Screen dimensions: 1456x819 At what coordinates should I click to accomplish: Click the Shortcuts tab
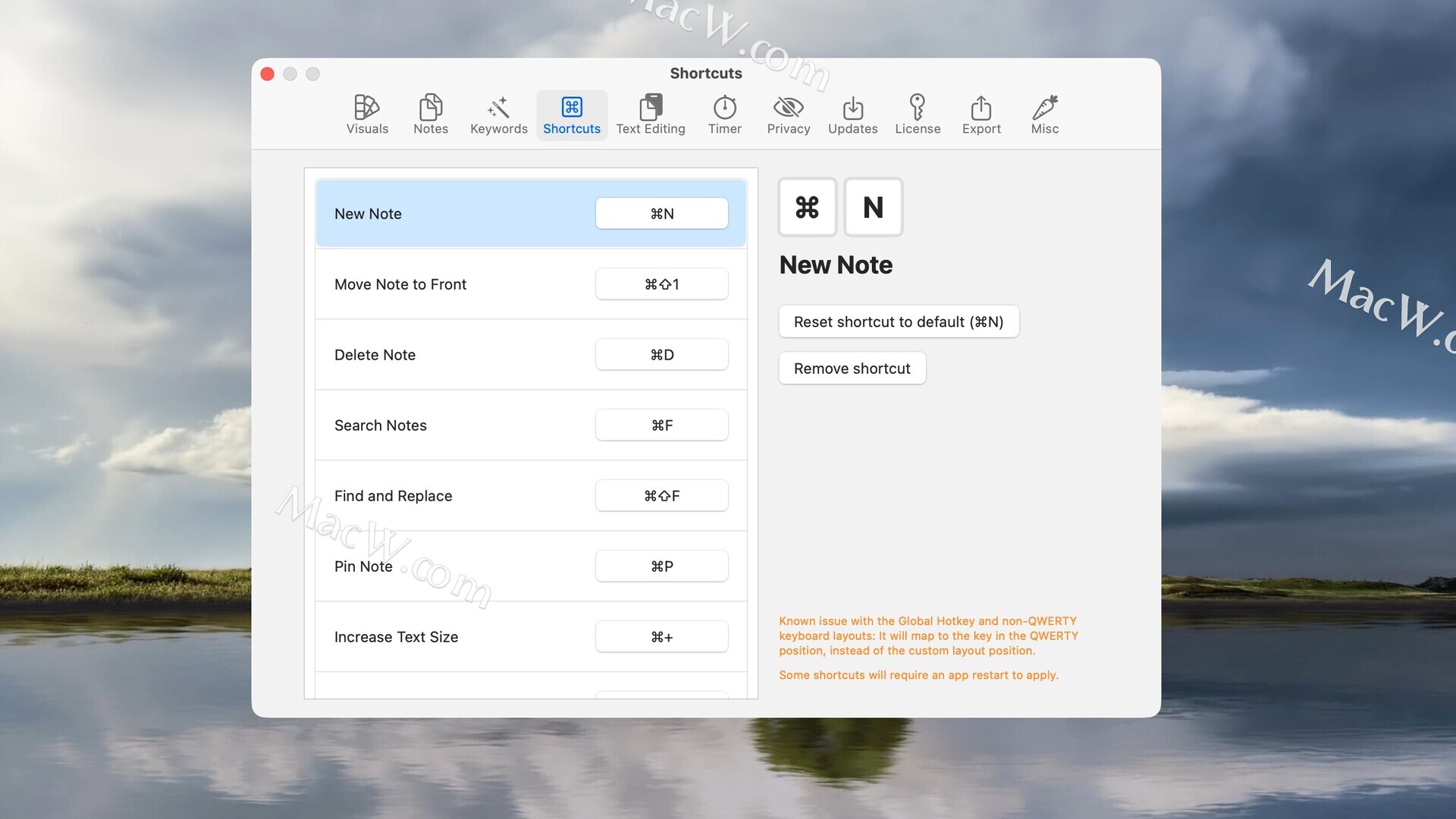coord(572,115)
